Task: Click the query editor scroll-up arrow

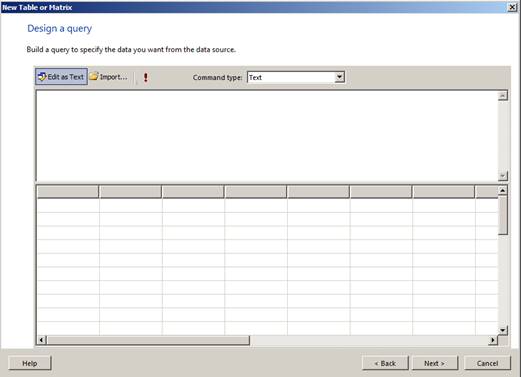Action: tap(503, 96)
